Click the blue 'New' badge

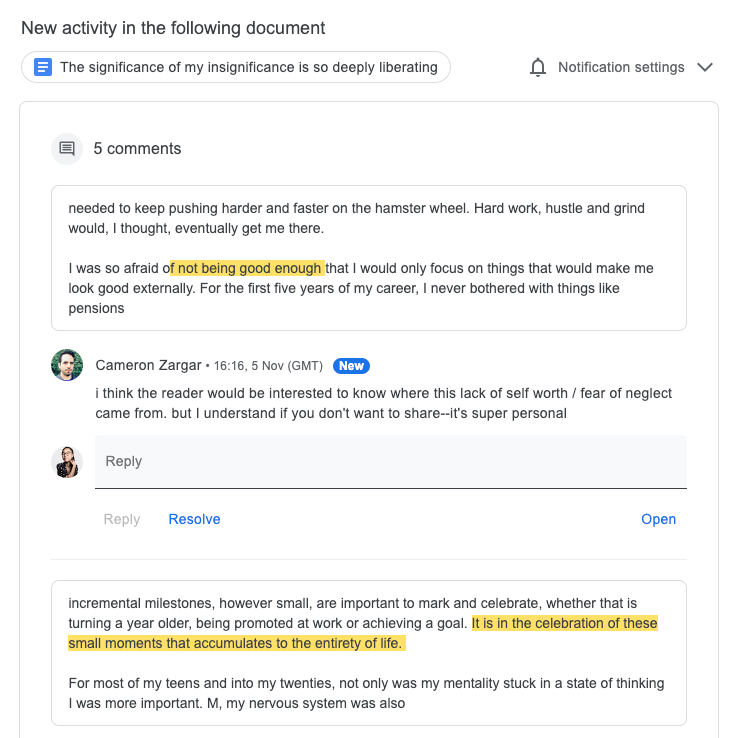[351, 366]
